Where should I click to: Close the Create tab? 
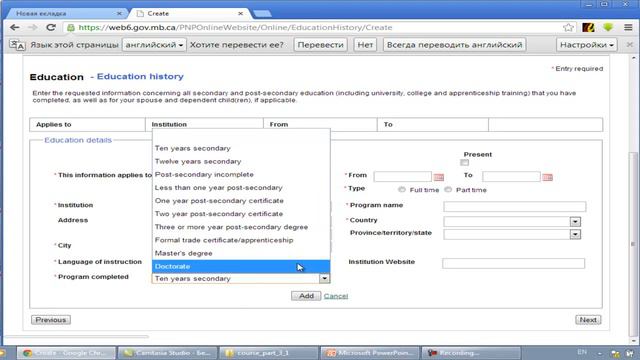pyautogui.click(x=240, y=13)
